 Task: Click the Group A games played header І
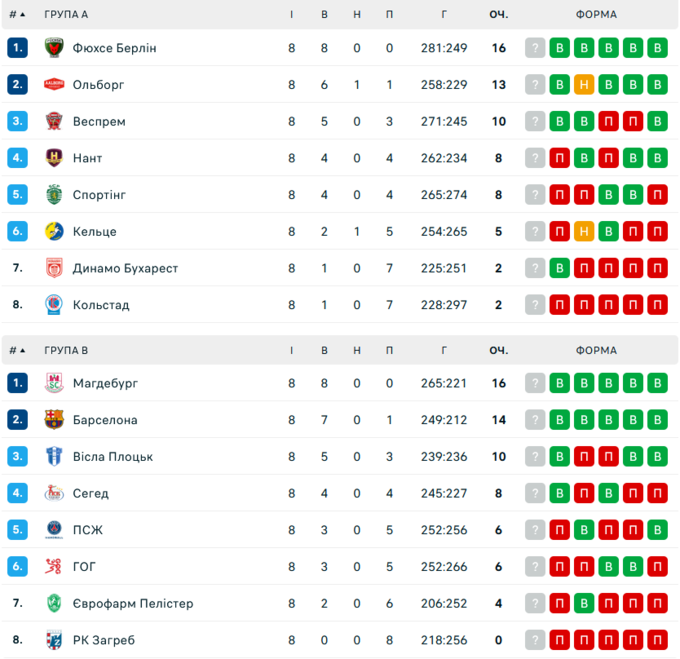pyautogui.click(x=291, y=14)
